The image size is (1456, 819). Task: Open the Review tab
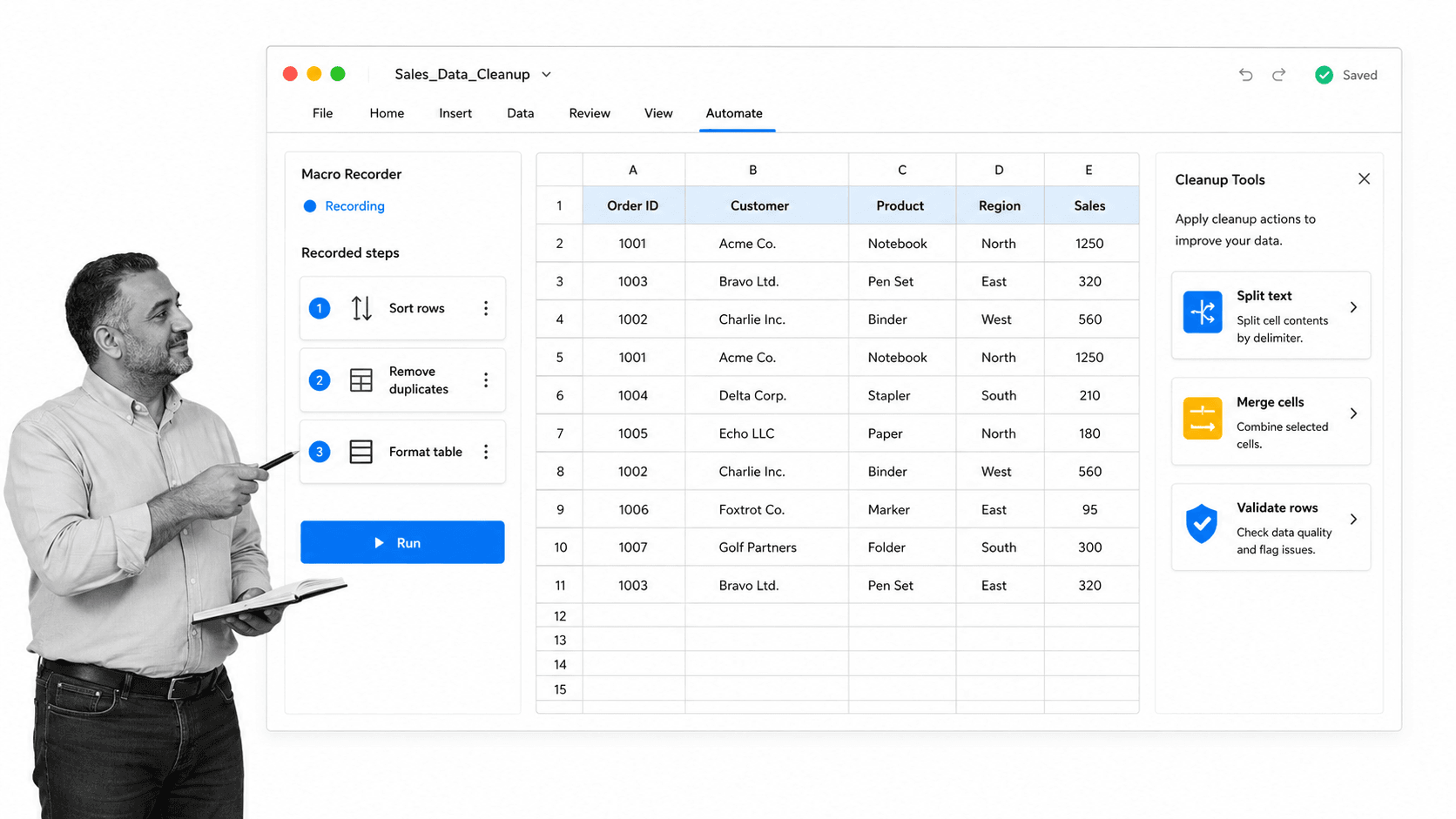tap(590, 113)
